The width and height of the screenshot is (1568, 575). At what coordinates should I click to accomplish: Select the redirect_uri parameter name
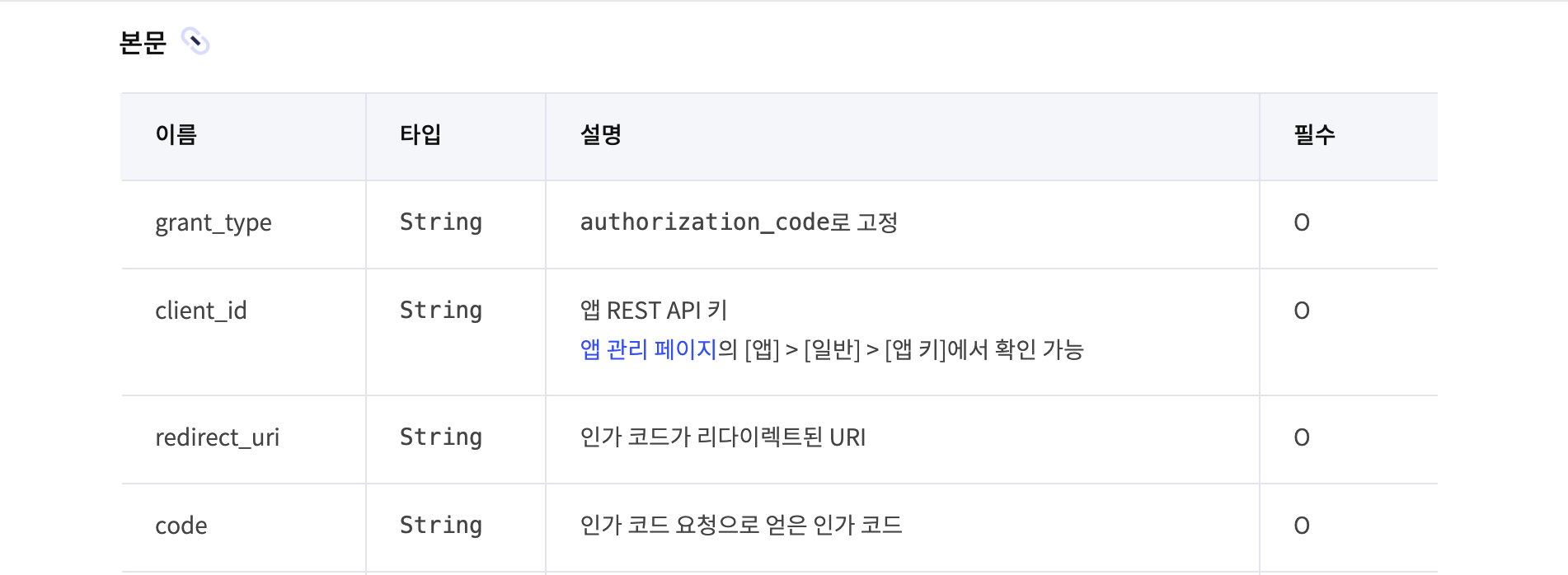click(218, 437)
